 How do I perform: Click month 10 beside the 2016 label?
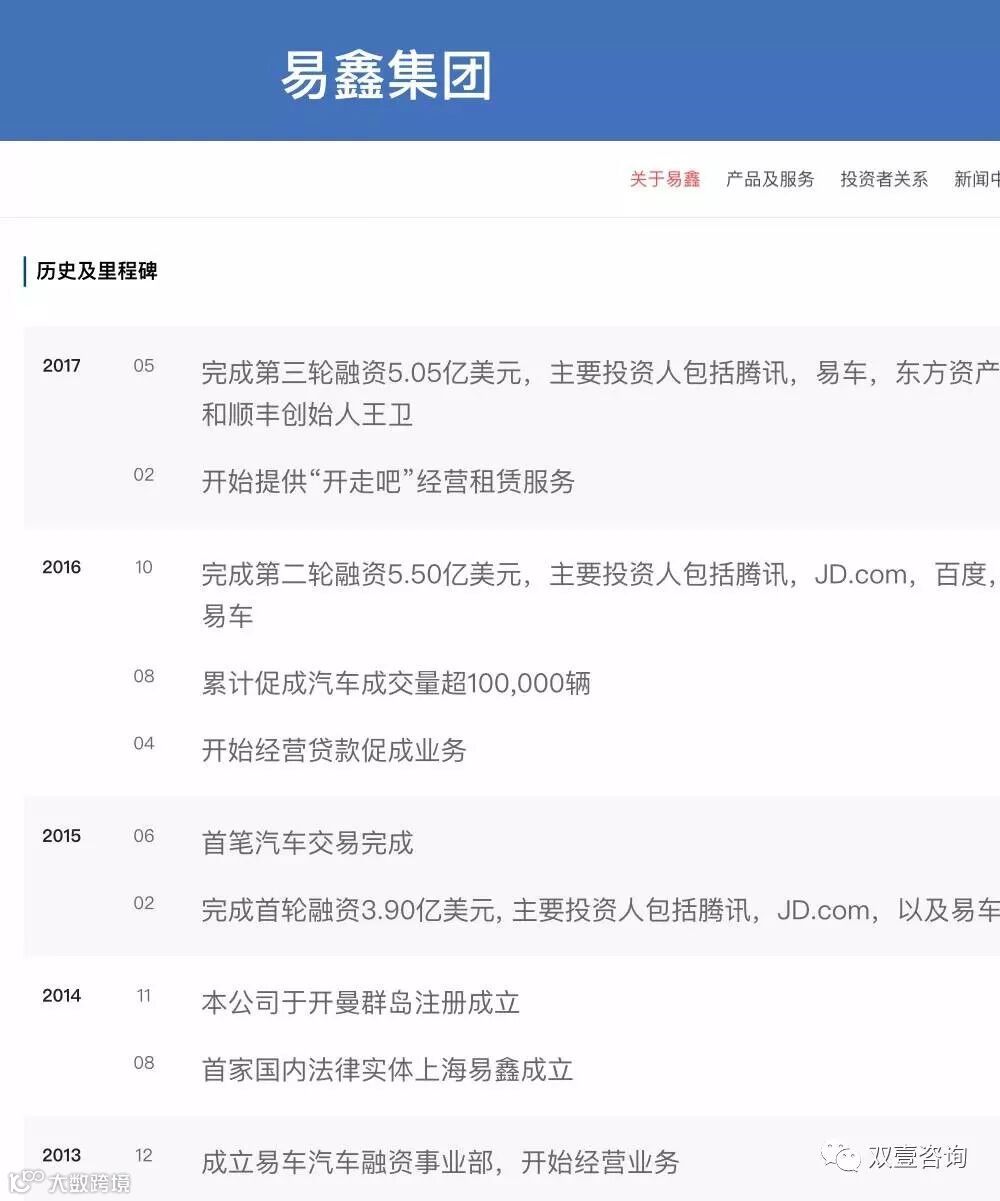(144, 568)
